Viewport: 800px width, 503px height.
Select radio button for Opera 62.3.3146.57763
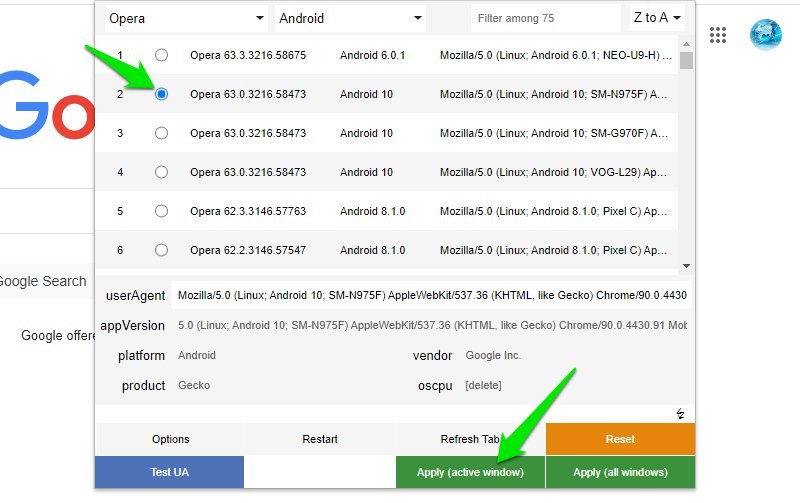pos(161,211)
